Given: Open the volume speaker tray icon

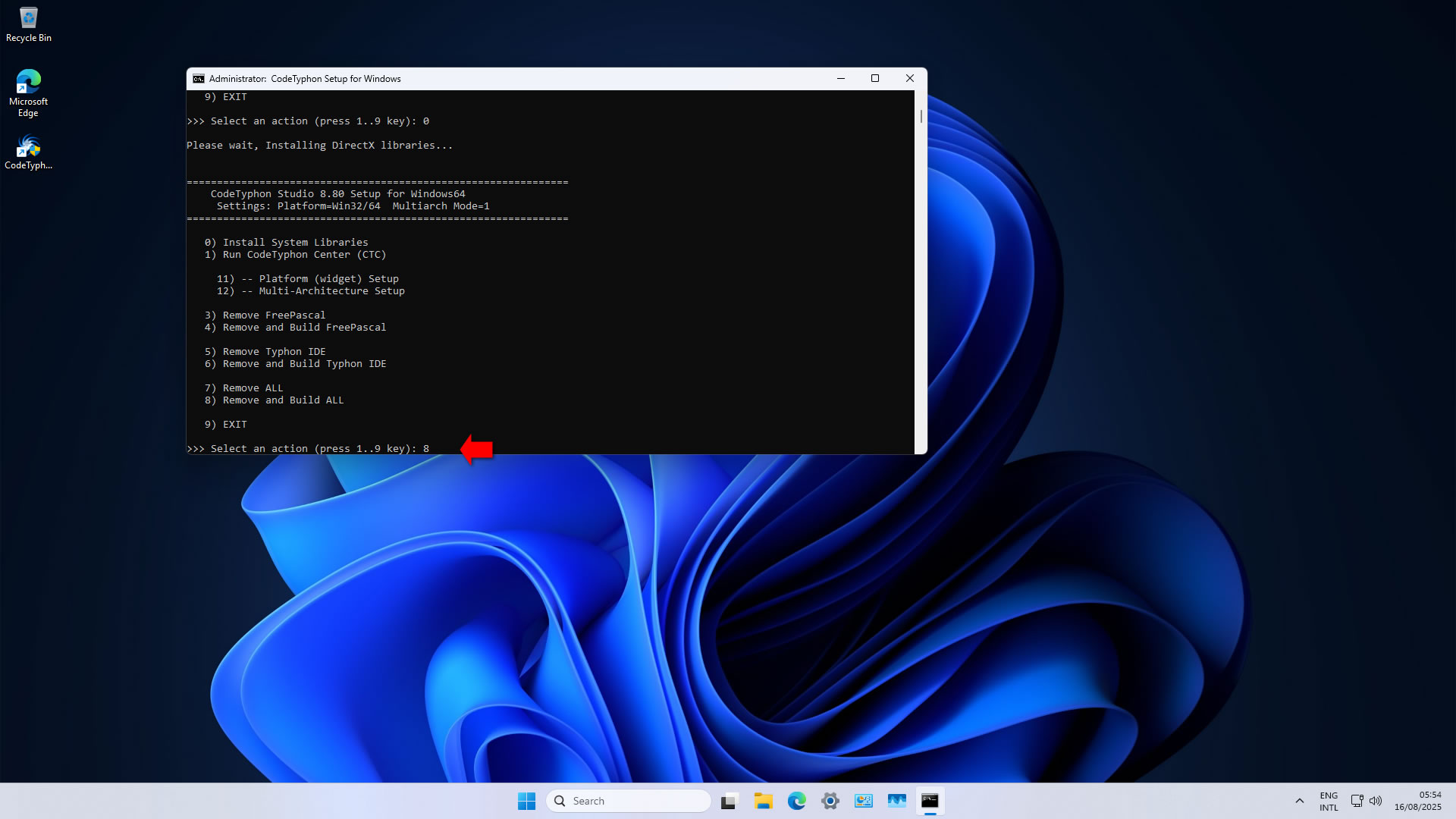Looking at the screenshot, I should click(x=1376, y=801).
